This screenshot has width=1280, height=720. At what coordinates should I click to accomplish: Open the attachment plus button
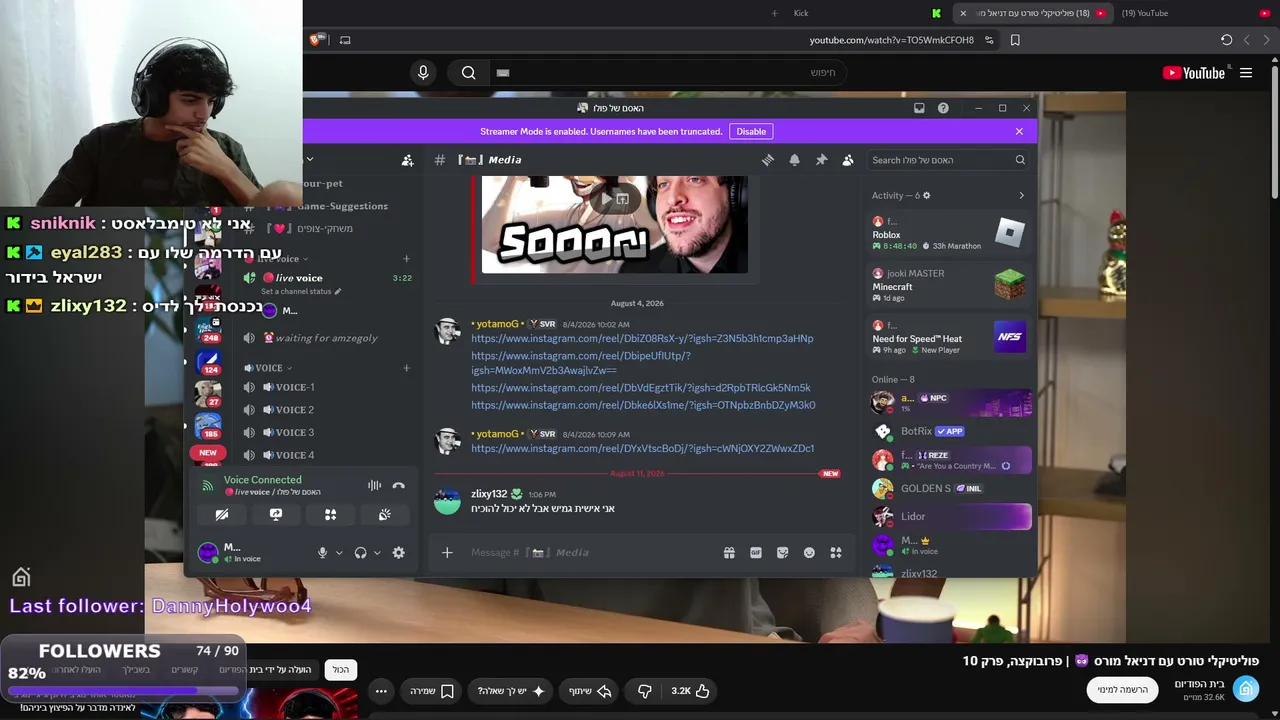447,552
